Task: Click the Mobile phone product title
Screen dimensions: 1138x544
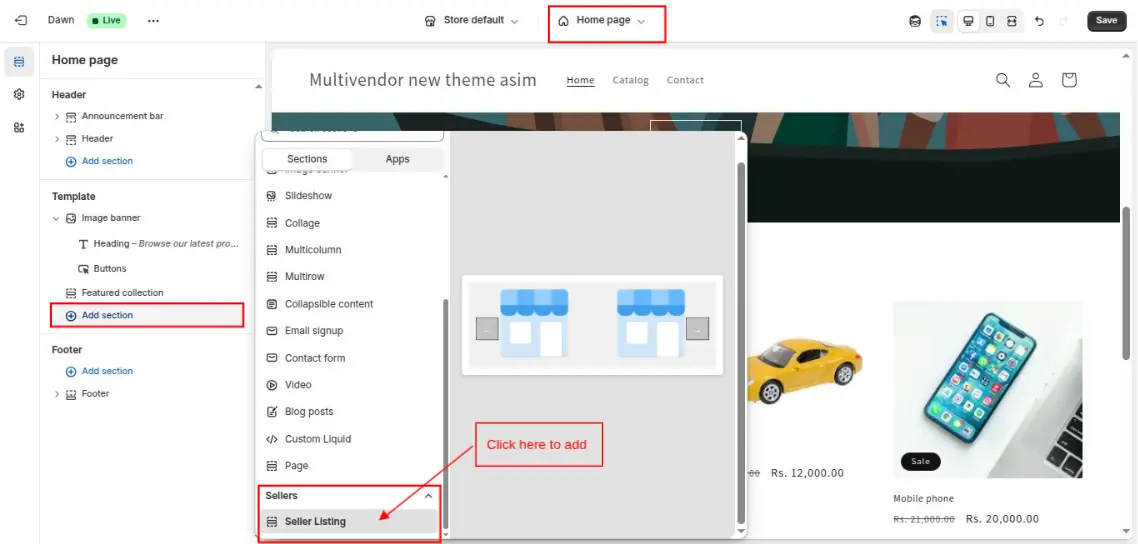Action: 924,499
